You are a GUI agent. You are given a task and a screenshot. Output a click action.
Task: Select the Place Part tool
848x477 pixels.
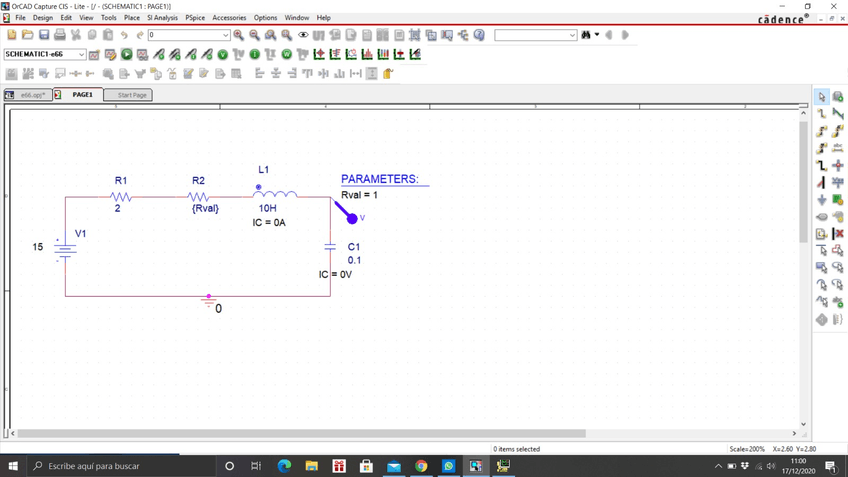click(x=838, y=97)
